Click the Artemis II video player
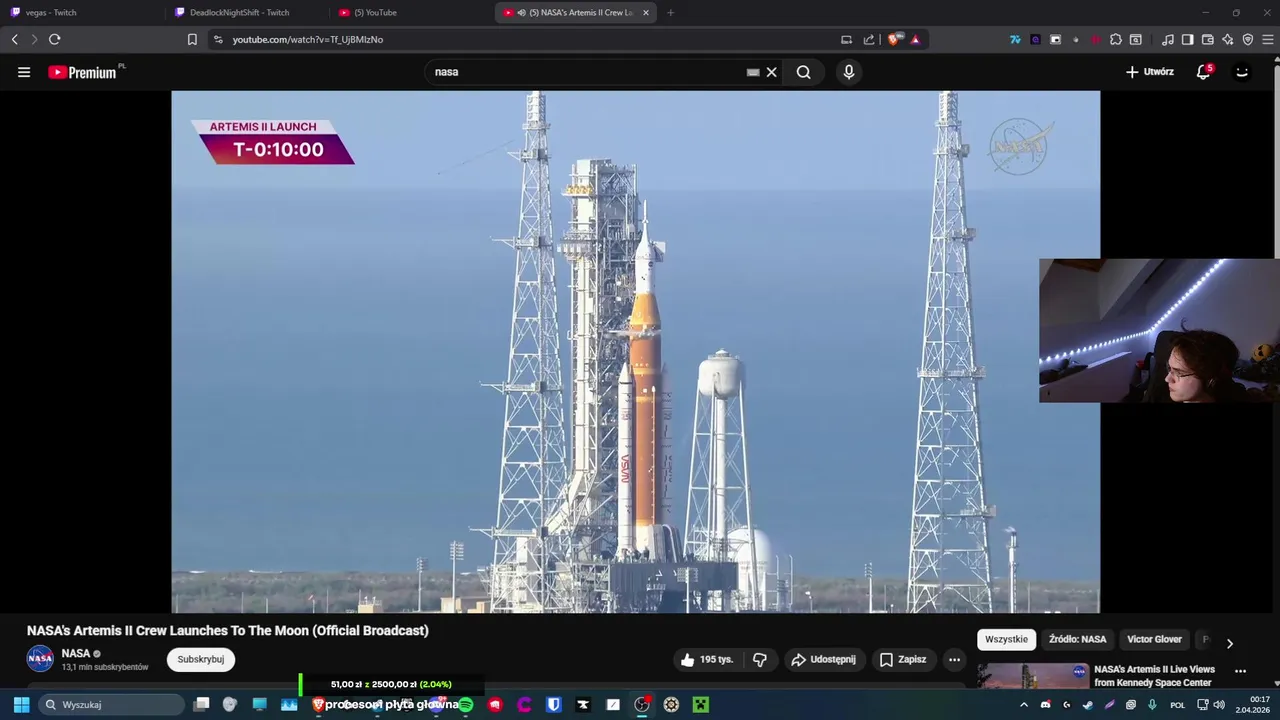The height and width of the screenshot is (720, 1280). click(635, 352)
